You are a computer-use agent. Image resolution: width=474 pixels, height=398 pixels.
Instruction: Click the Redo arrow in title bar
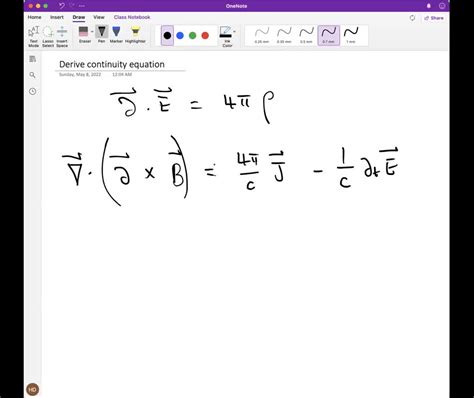[72, 6]
